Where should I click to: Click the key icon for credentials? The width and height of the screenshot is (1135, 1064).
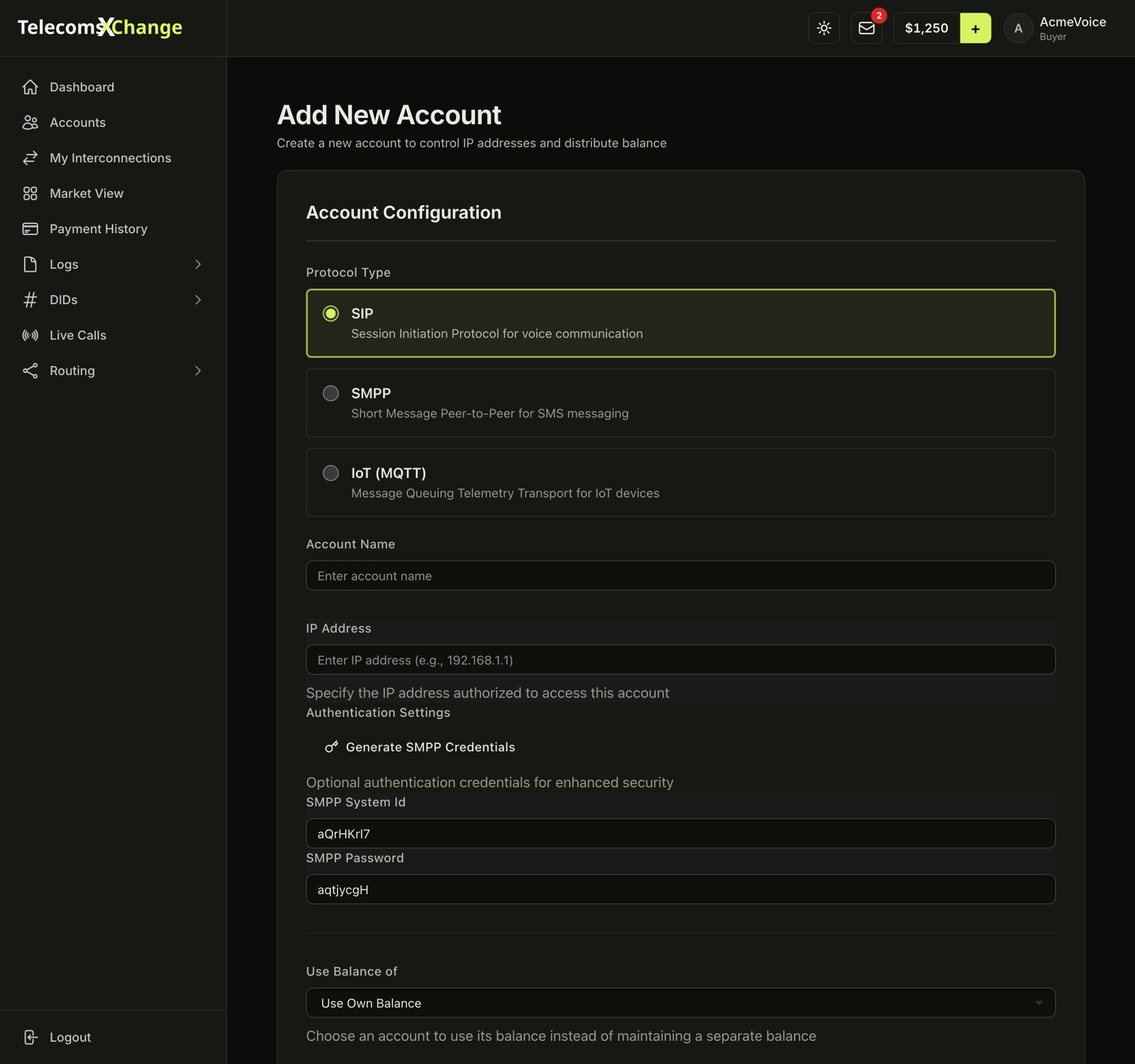click(x=331, y=747)
